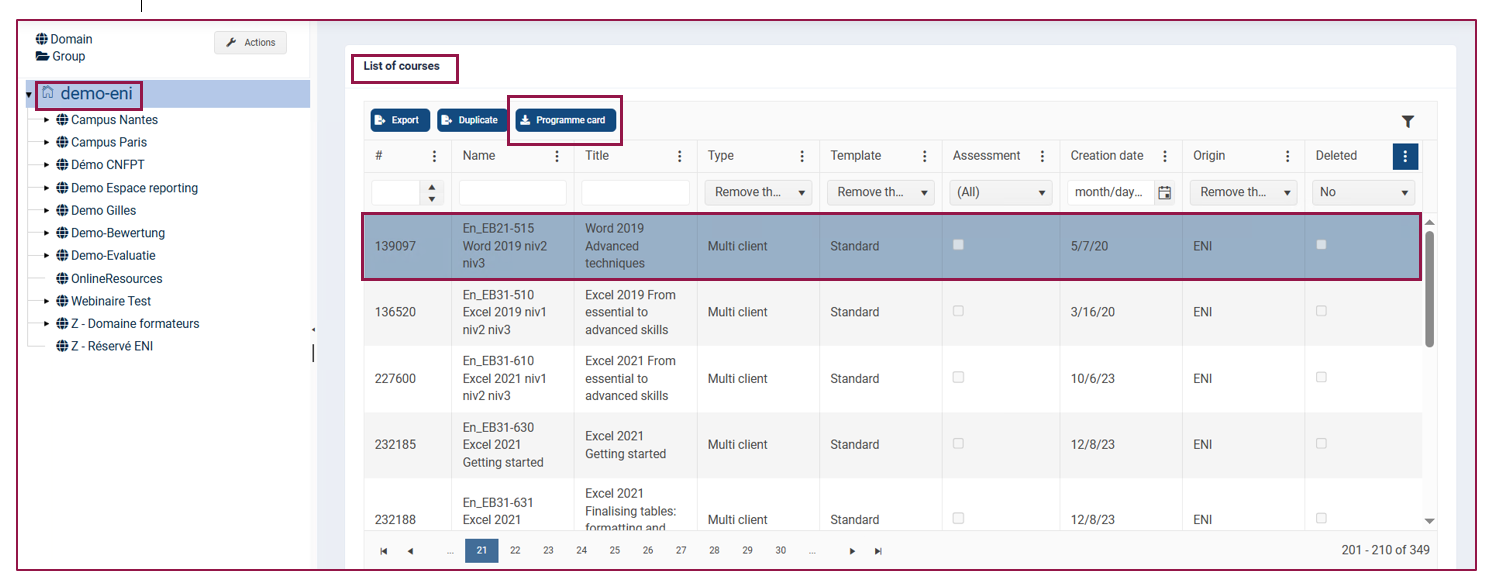Toggle Deleted checkbox for row 232185

click(1321, 443)
